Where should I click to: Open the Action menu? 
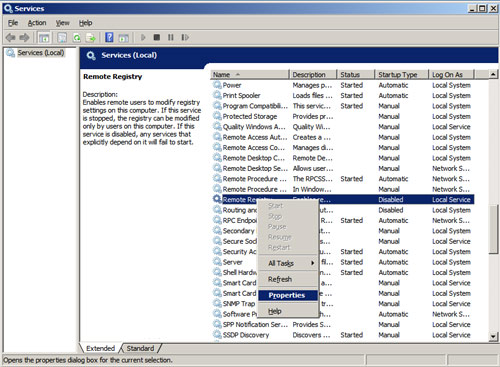pyautogui.click(x=37, y=23)
